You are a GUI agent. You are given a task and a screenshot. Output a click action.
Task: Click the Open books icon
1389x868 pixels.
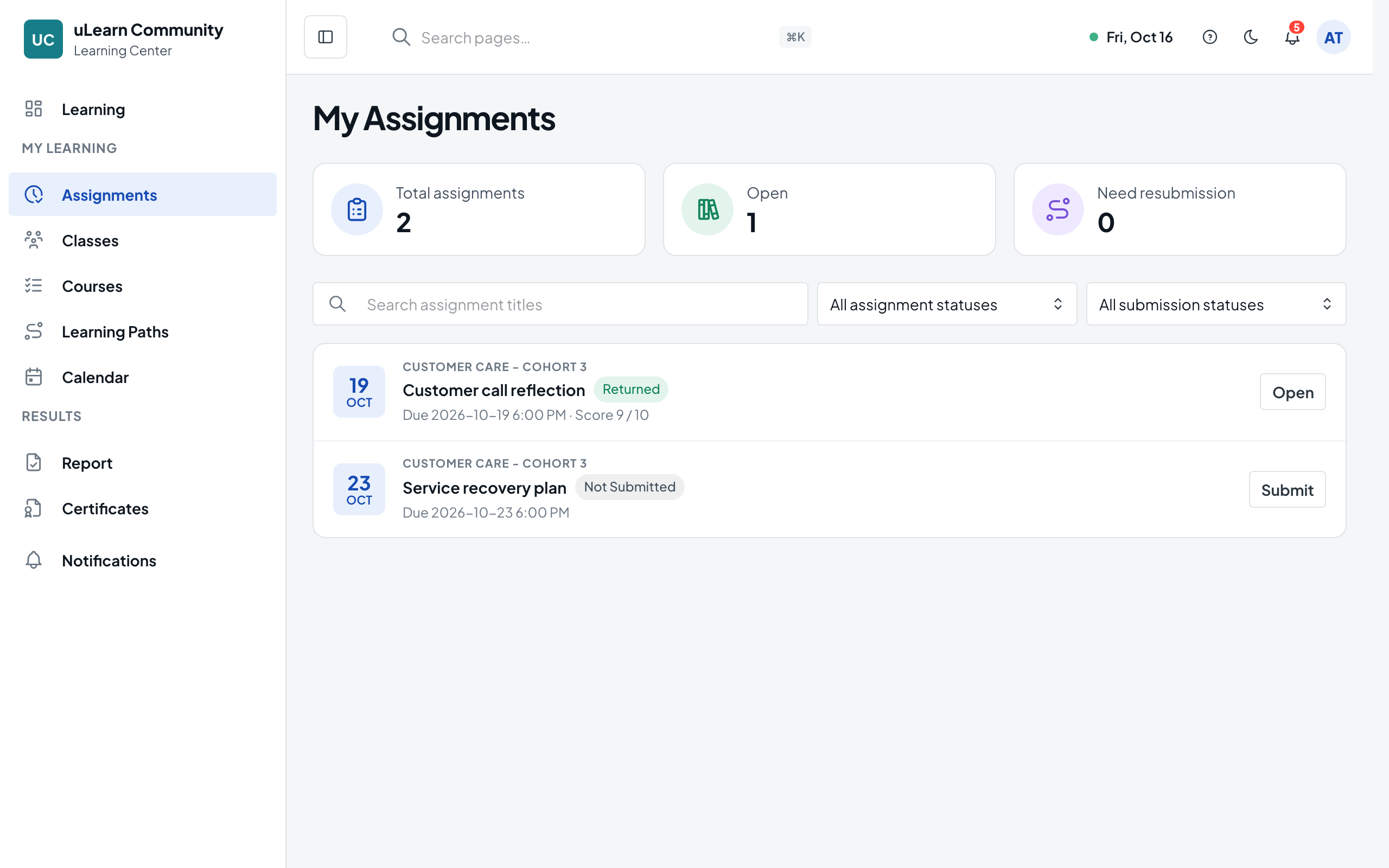[x=707, y=209]
